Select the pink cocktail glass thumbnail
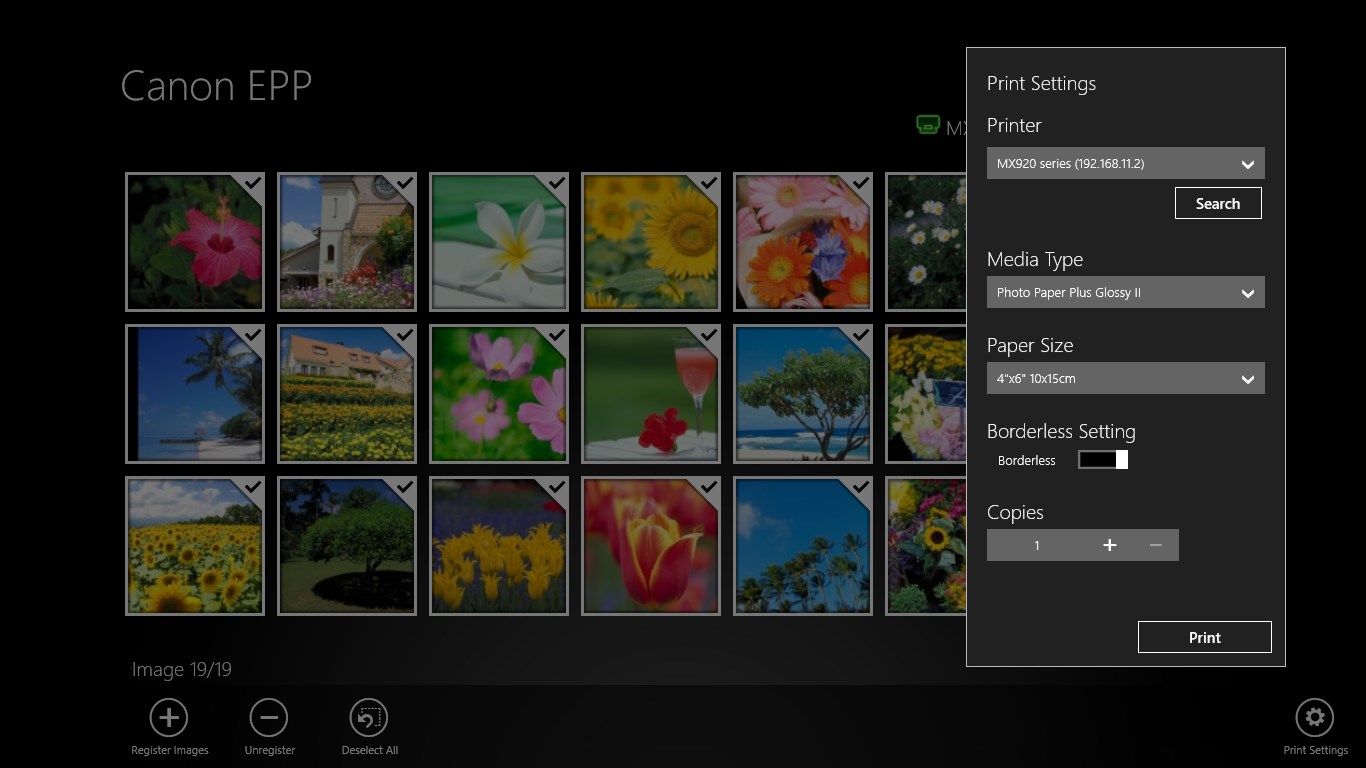This screenshot has width=1366, height=768. pyautogui.click(x=651, y=394)
